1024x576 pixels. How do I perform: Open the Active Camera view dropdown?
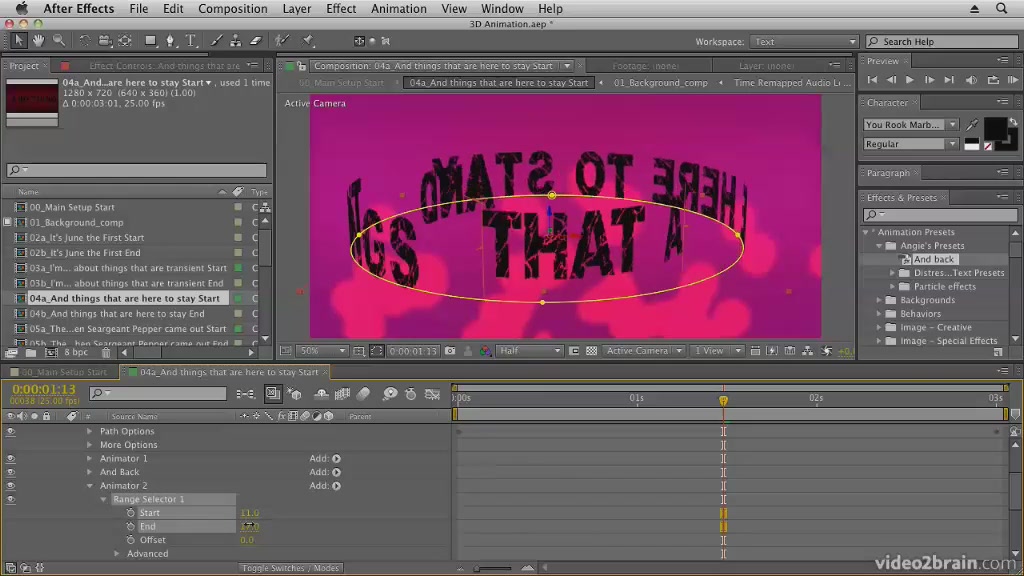point(643,351)
